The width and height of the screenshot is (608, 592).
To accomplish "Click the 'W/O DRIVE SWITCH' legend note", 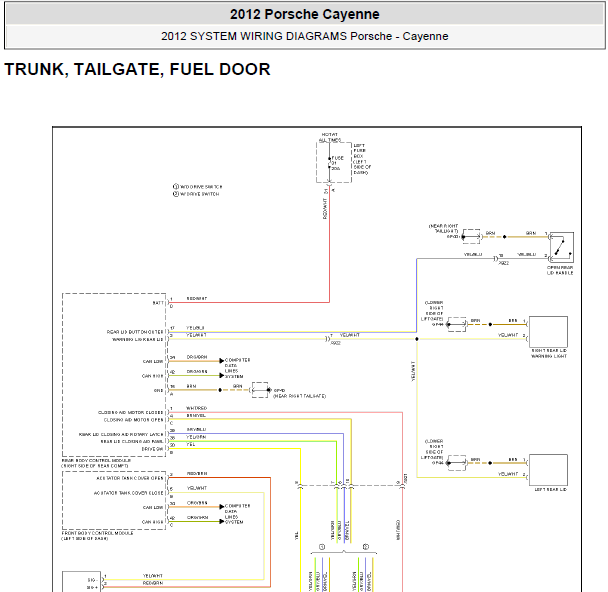I will (x=197, y=186).
